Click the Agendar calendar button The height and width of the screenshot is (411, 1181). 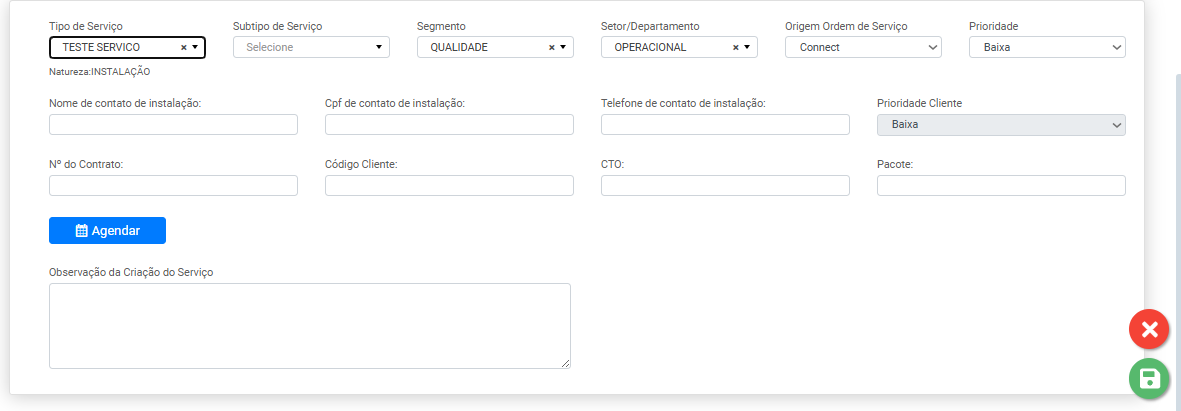[x=107, y=230]
